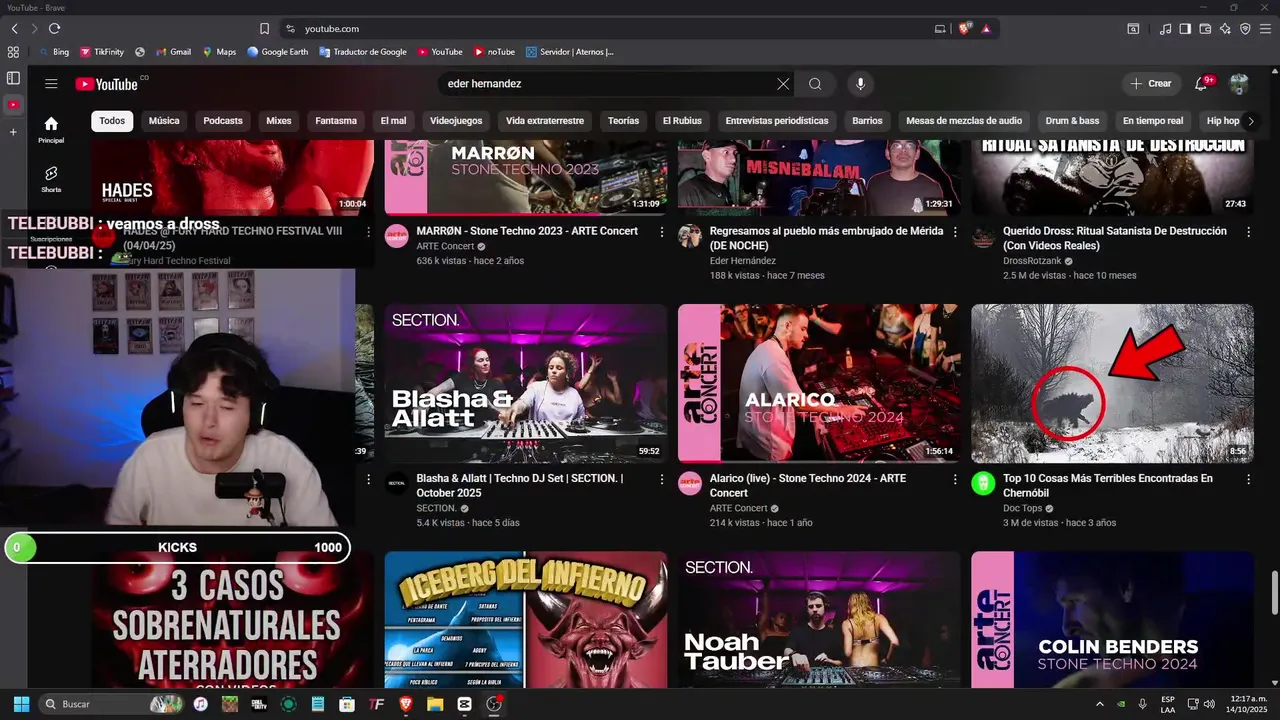Toggle the Brave sidebar panel
Screen dimensions: 1280x720
click(1185, 29)
